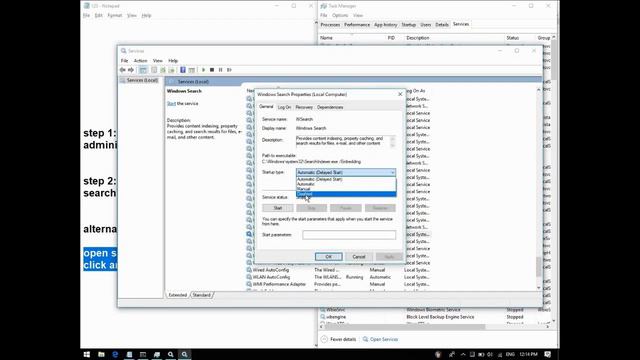Close the Windows Search Properties dialog

(400, 94)
